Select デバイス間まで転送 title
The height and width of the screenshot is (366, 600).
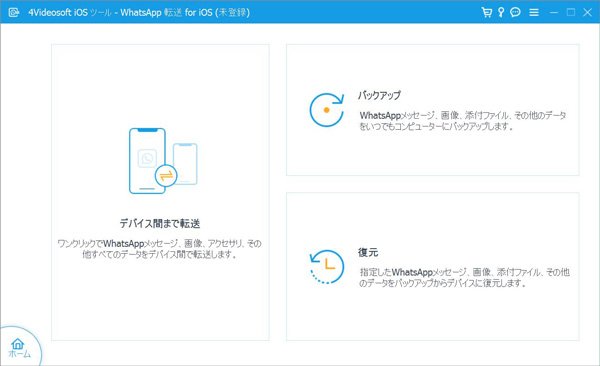[x=160, y=223]
